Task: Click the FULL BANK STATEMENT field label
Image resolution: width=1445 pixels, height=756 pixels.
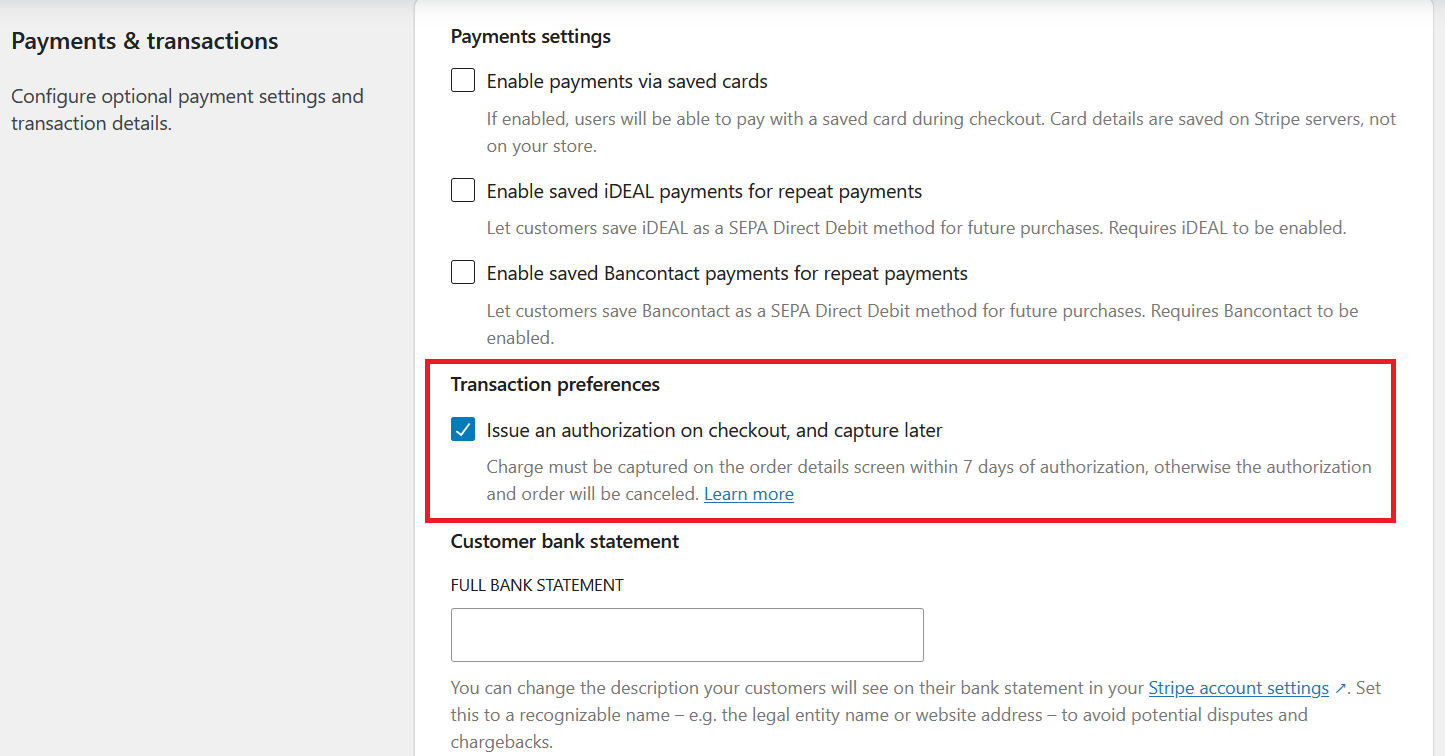Action: click(x=537, y=585)
